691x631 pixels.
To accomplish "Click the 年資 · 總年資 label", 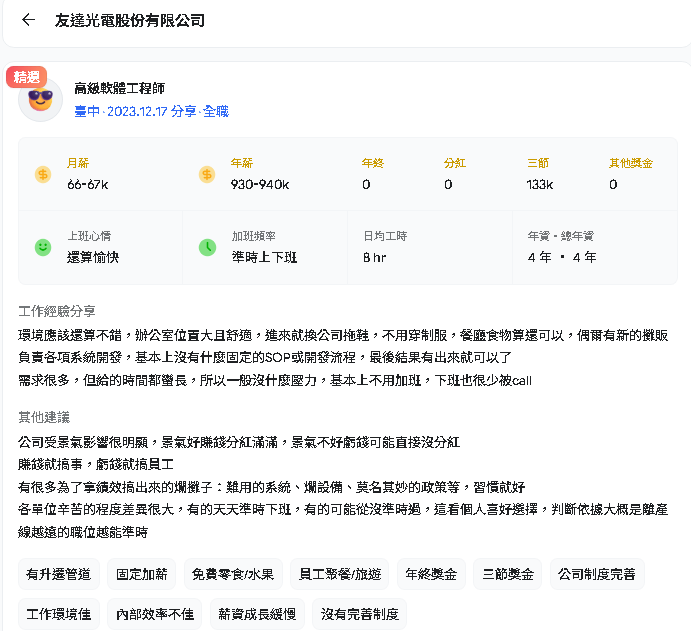I will click(x=561, y=236).
